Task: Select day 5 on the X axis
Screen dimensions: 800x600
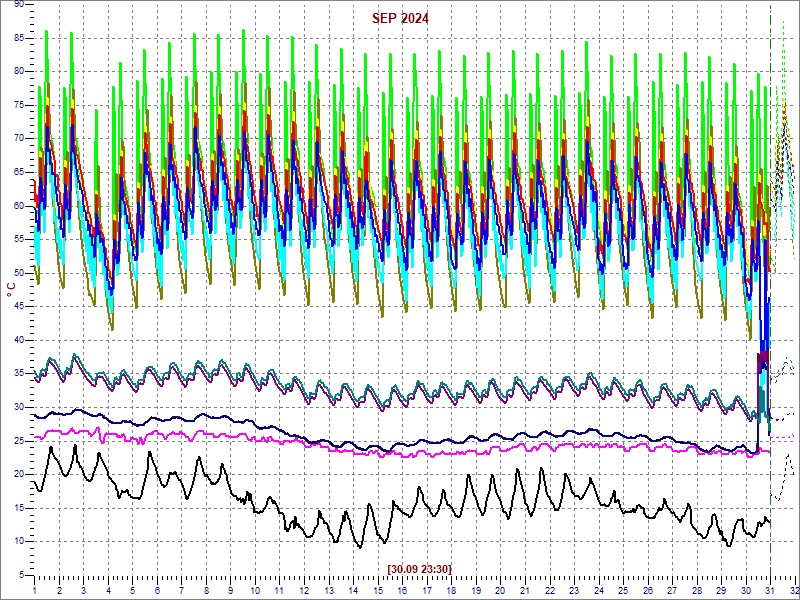Action: (x=133, y=591)
